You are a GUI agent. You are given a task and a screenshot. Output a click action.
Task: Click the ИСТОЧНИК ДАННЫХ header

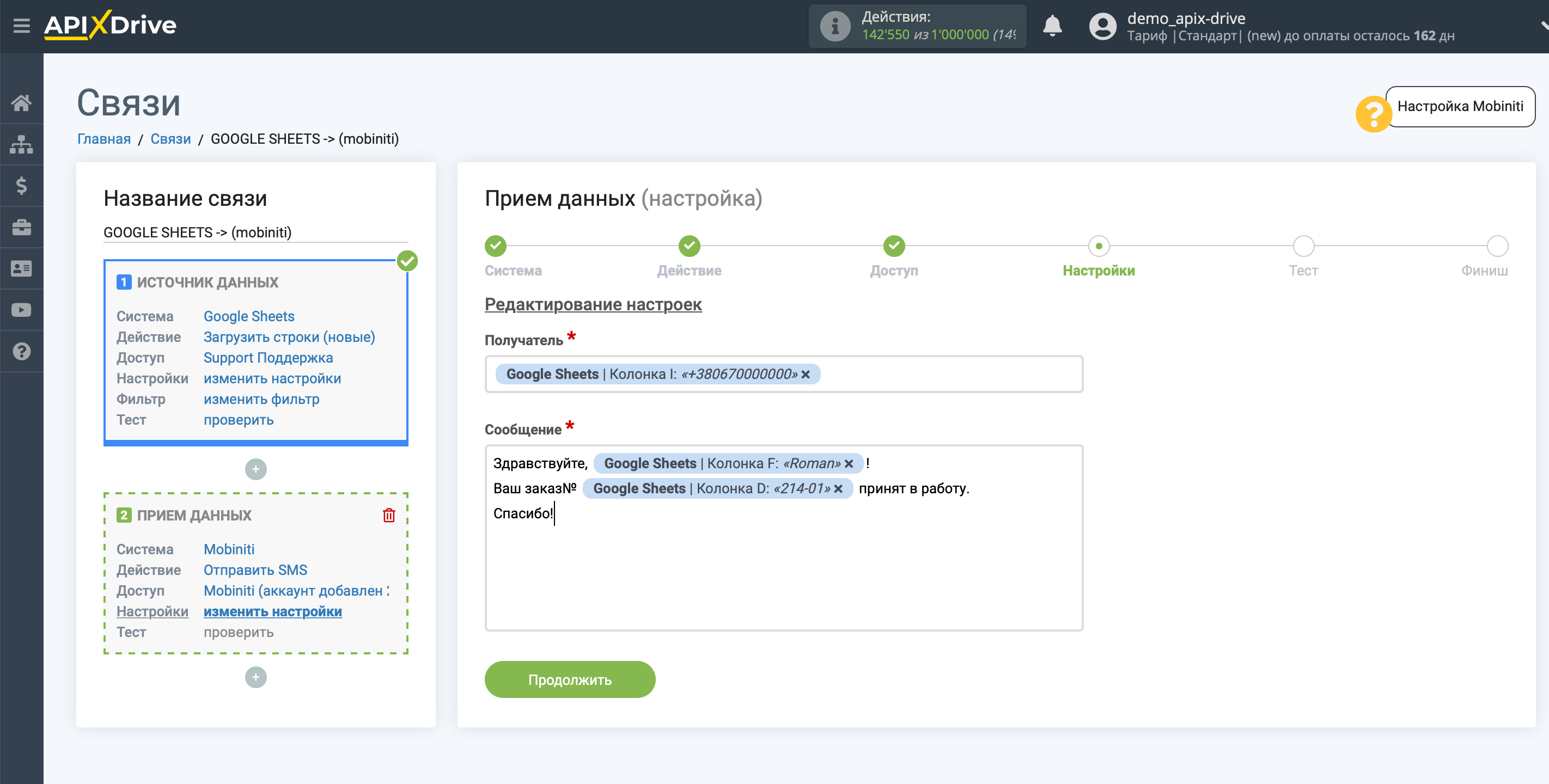tap(208, 283)
